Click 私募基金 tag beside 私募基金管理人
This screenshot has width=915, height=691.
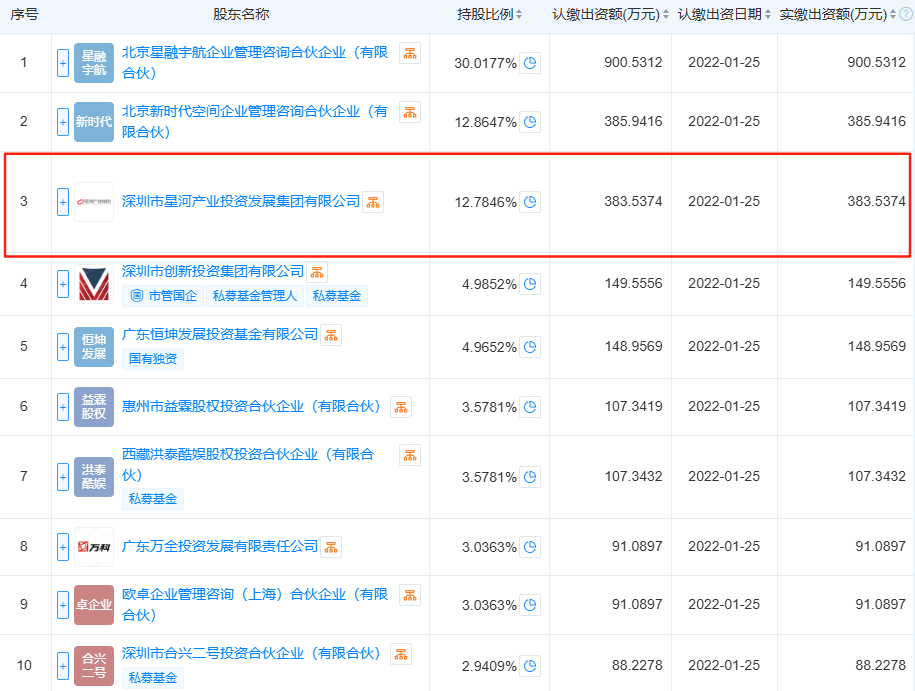337,296
